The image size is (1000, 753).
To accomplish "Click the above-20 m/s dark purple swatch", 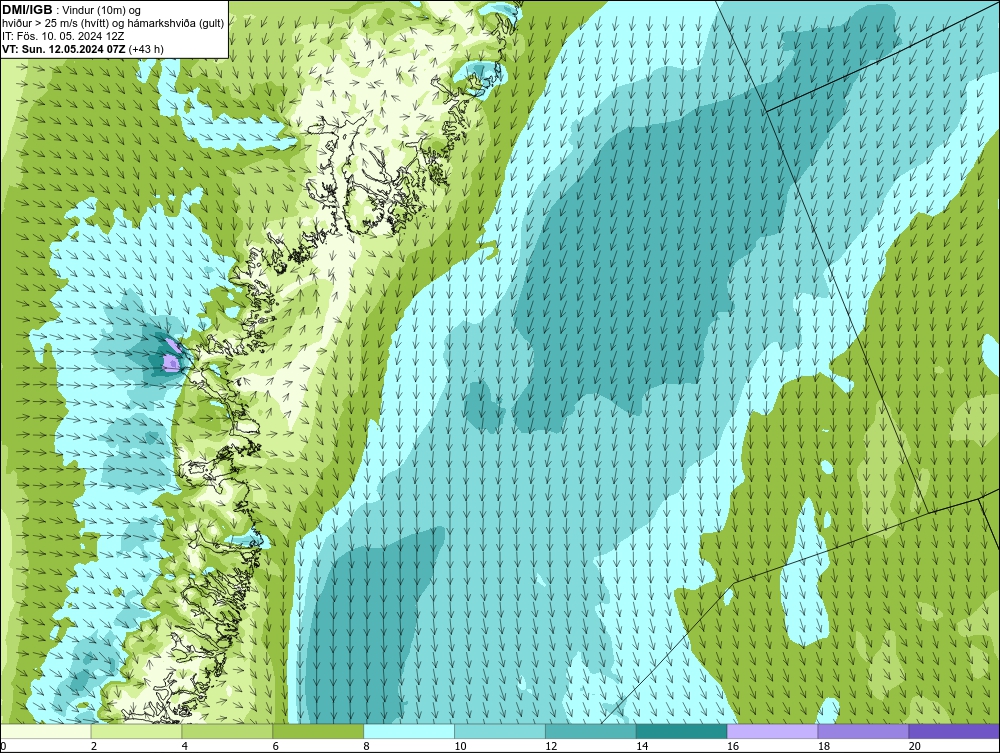I will tap(954, 731).
